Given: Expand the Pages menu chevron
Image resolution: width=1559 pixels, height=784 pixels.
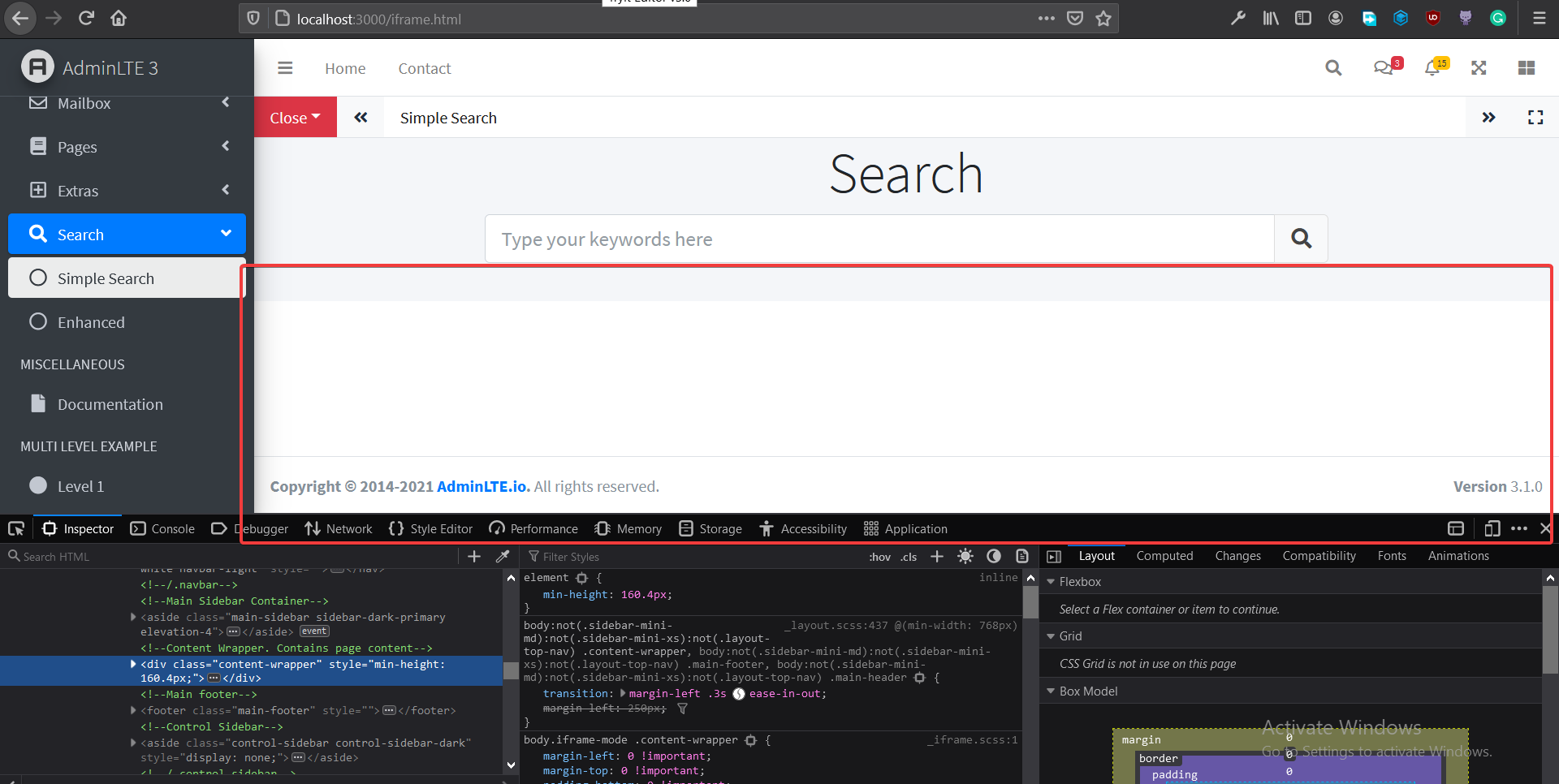Looking at the screenshot, I should [225, 146].
